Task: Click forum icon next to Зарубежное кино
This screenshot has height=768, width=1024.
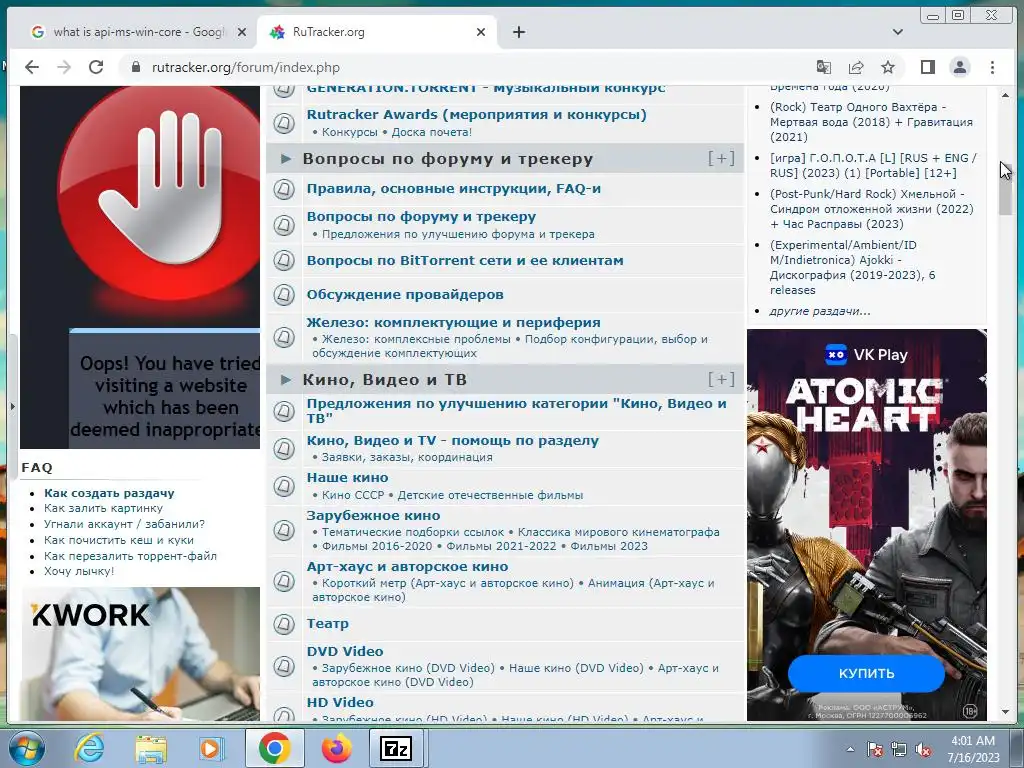Action: point(283,530)
